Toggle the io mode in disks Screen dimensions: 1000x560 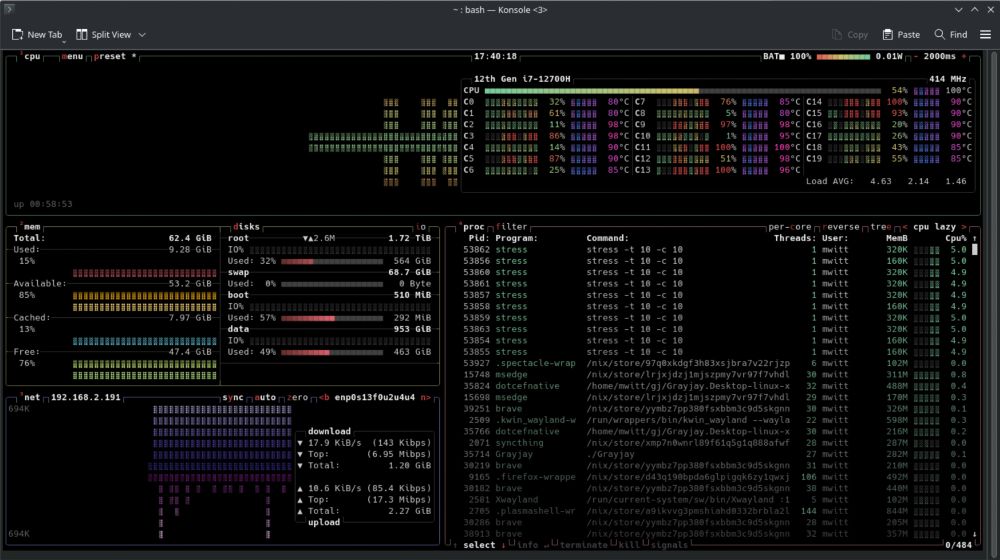(421, 226)
